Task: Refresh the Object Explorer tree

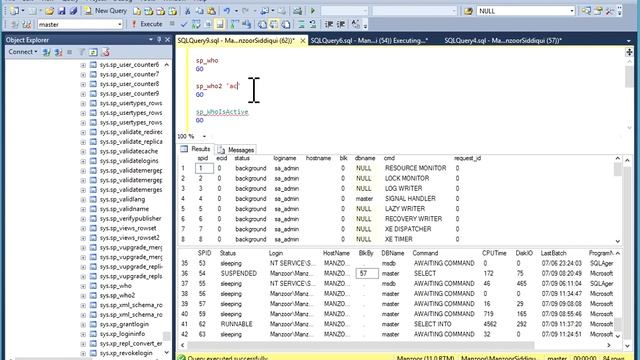Action: coord(93,52)
